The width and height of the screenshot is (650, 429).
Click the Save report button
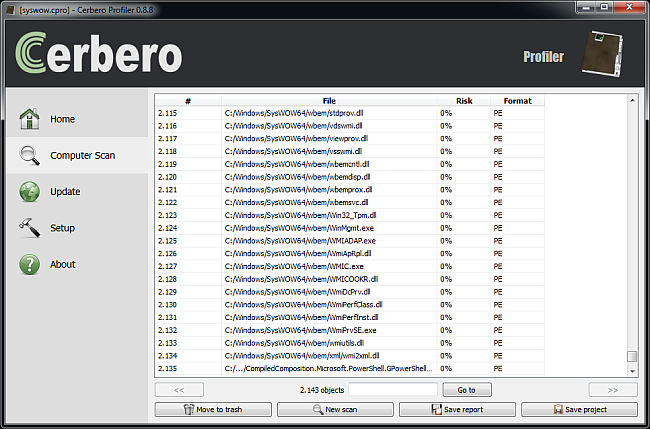click(x=457, y=410)
